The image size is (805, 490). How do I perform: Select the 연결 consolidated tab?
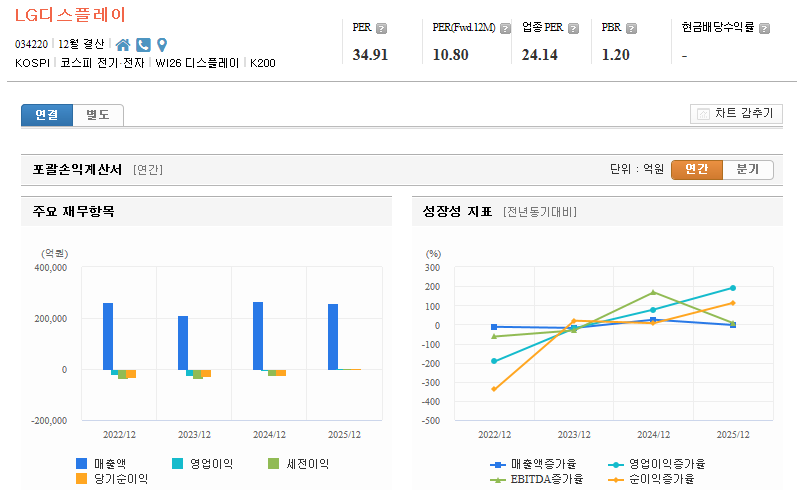pos(47,115)
